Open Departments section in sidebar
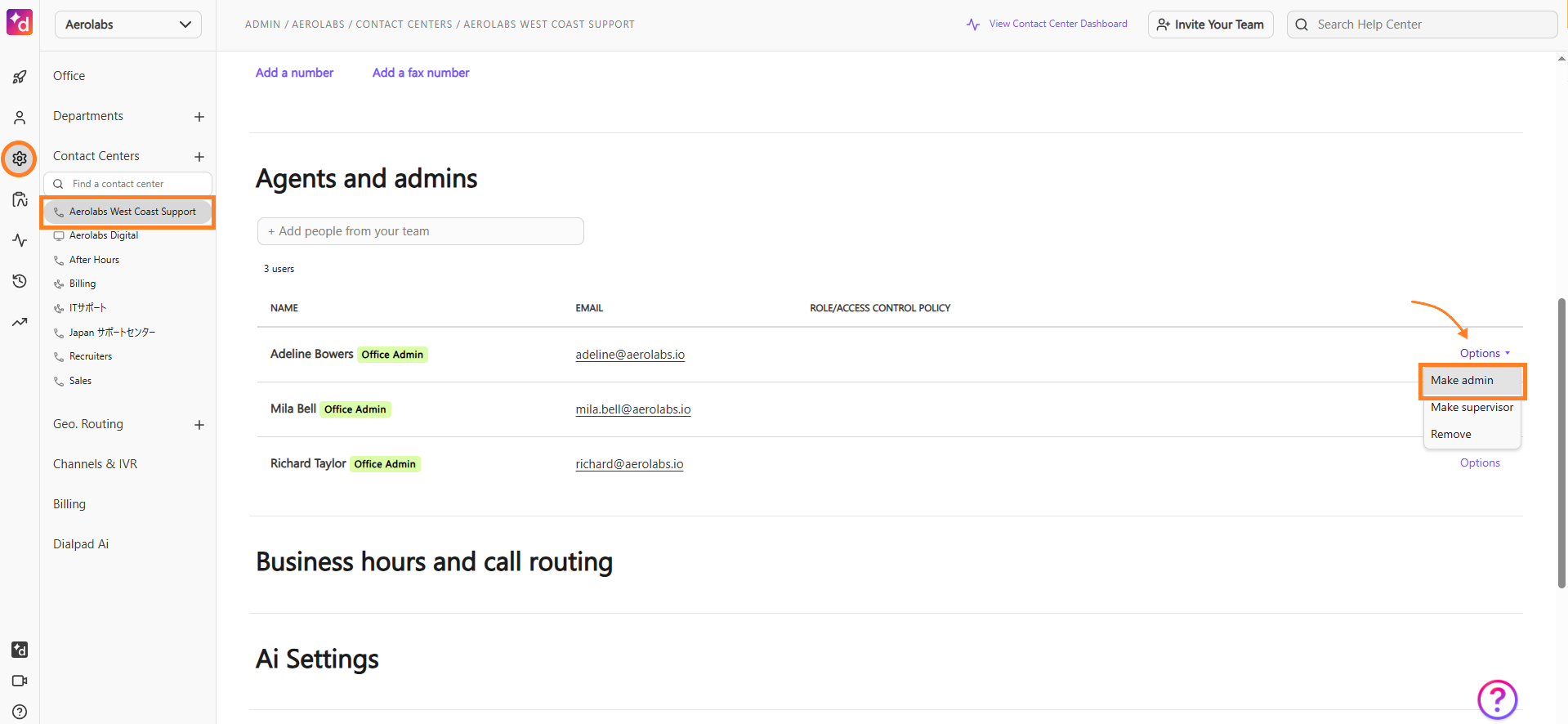Viewport: 1568px width, 724px height. click(88, 116)
